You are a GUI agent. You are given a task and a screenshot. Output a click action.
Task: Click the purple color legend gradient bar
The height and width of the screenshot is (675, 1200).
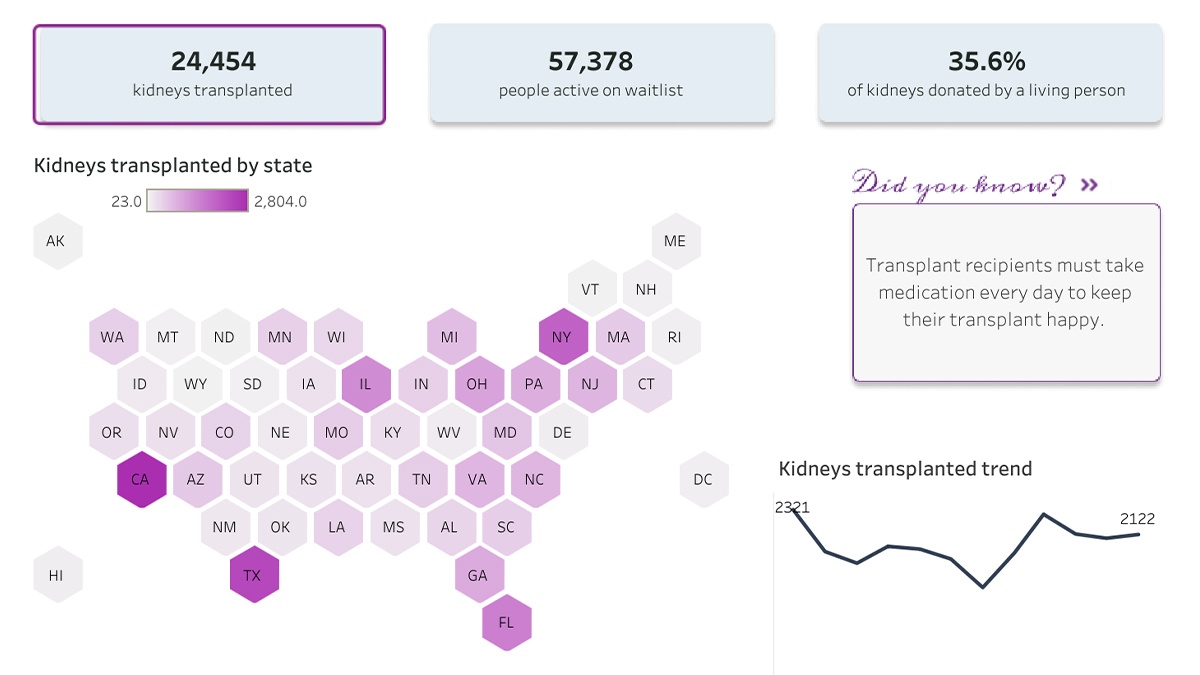[x=198, y=201]
